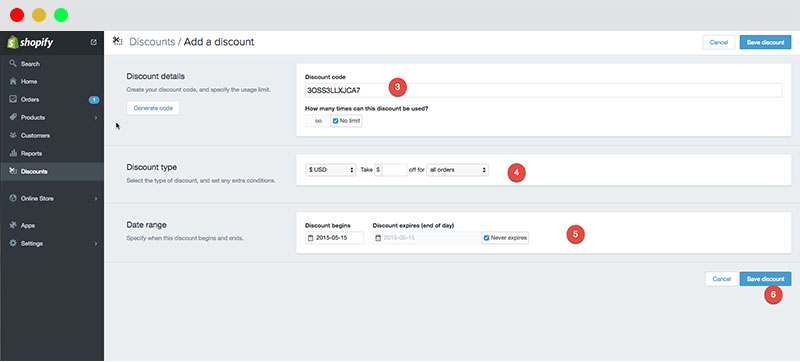Click the Search magnifier icon
The height and width of the screenshot is (362, 800).
(x=13, y=64)
